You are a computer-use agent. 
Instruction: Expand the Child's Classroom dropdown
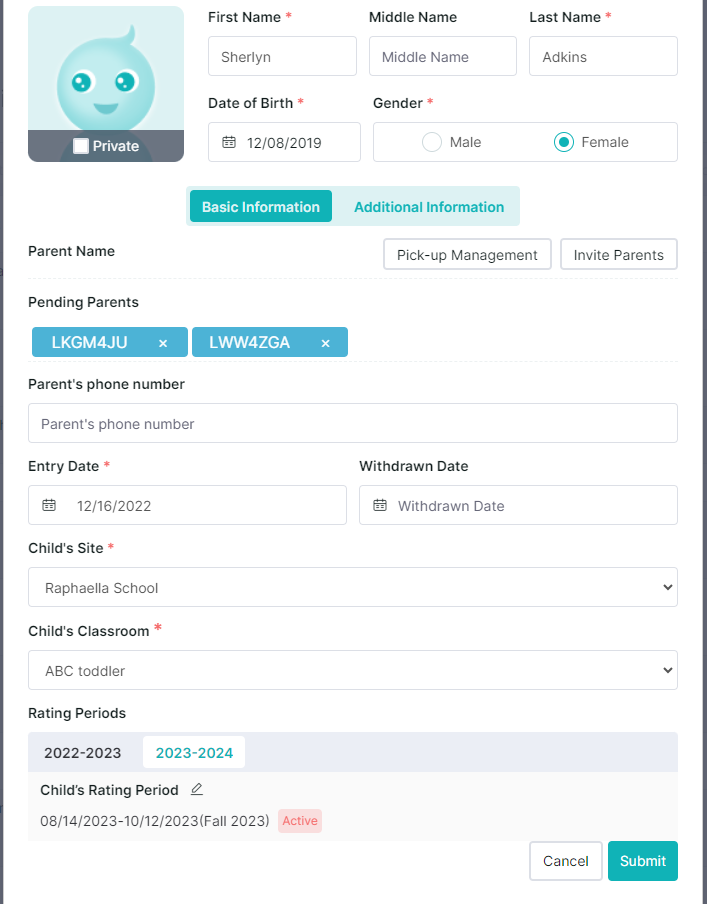point(353,670)
